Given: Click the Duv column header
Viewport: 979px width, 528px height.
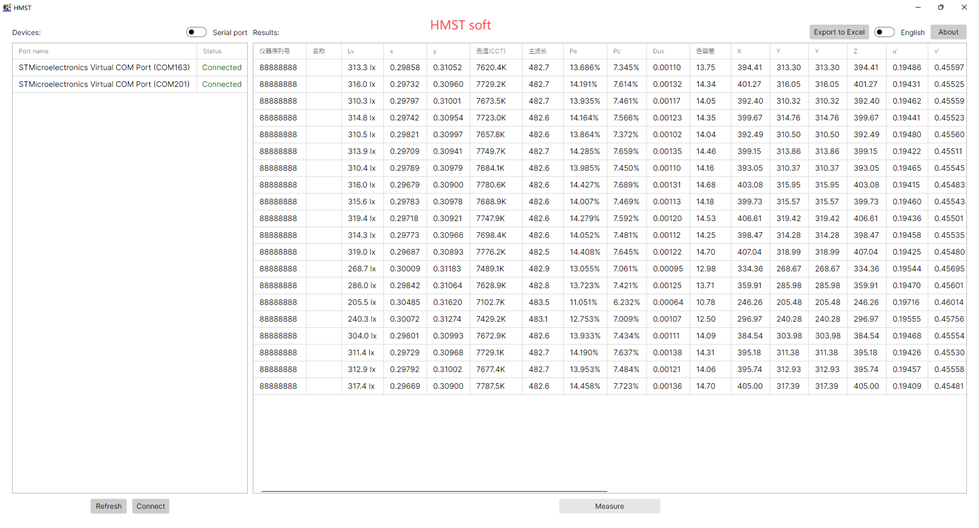Looking at the screenshot, I should click(x=667, y=50).
